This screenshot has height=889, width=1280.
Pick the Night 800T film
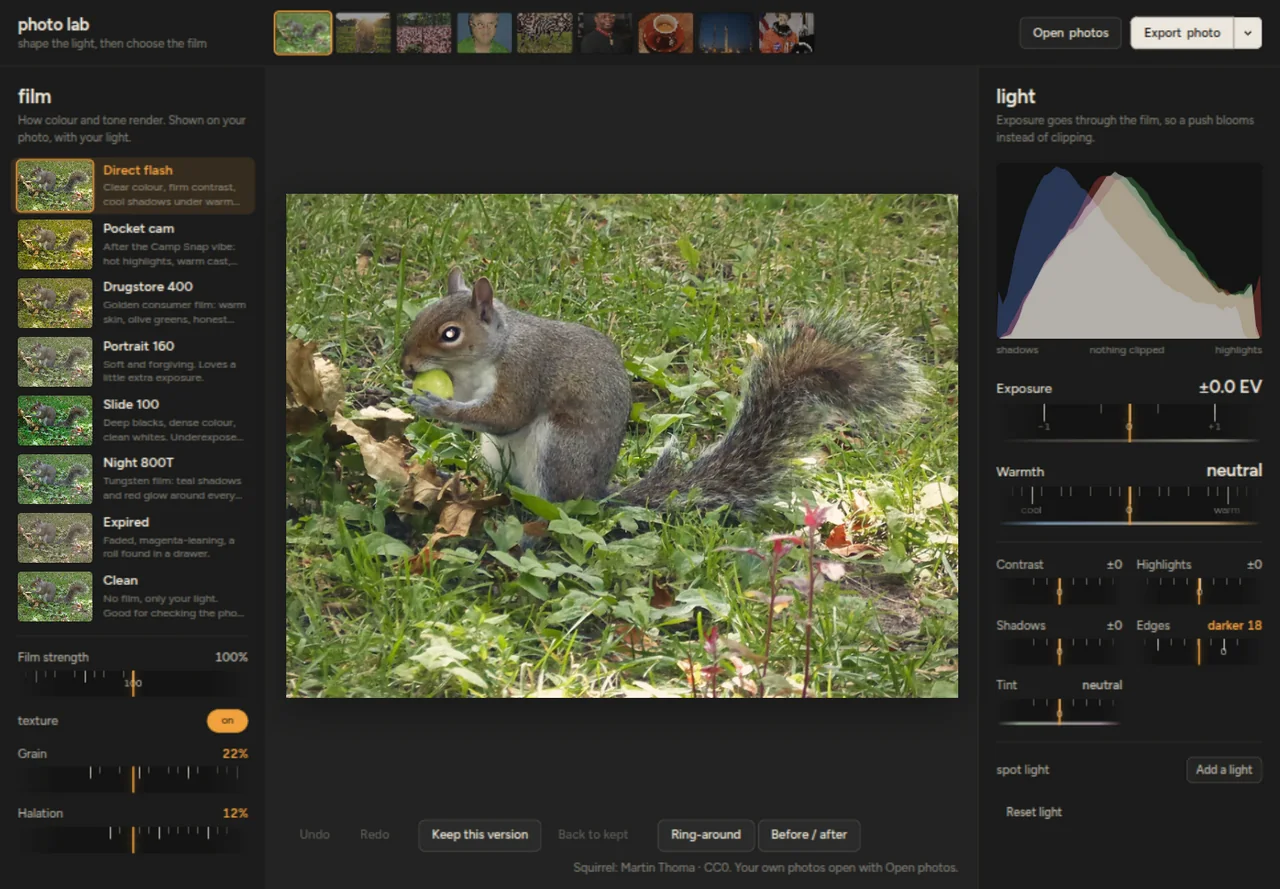(133, 479)
